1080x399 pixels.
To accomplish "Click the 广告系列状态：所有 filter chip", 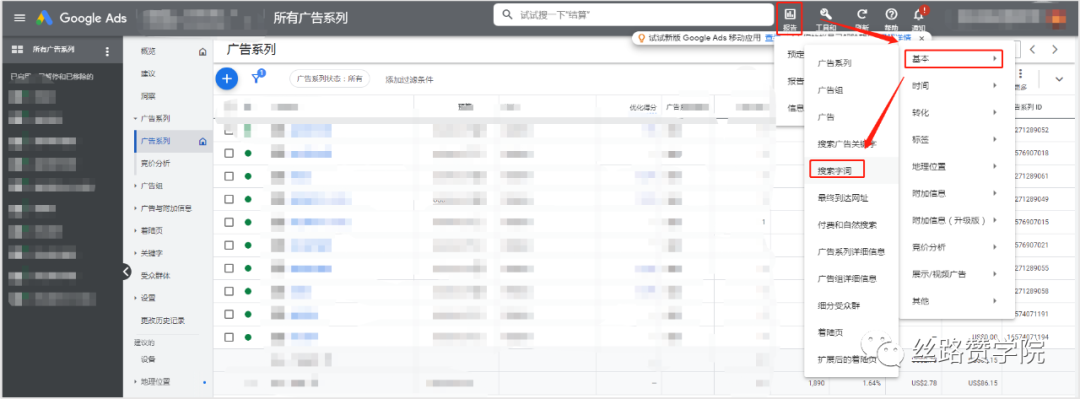I will 329,79.
